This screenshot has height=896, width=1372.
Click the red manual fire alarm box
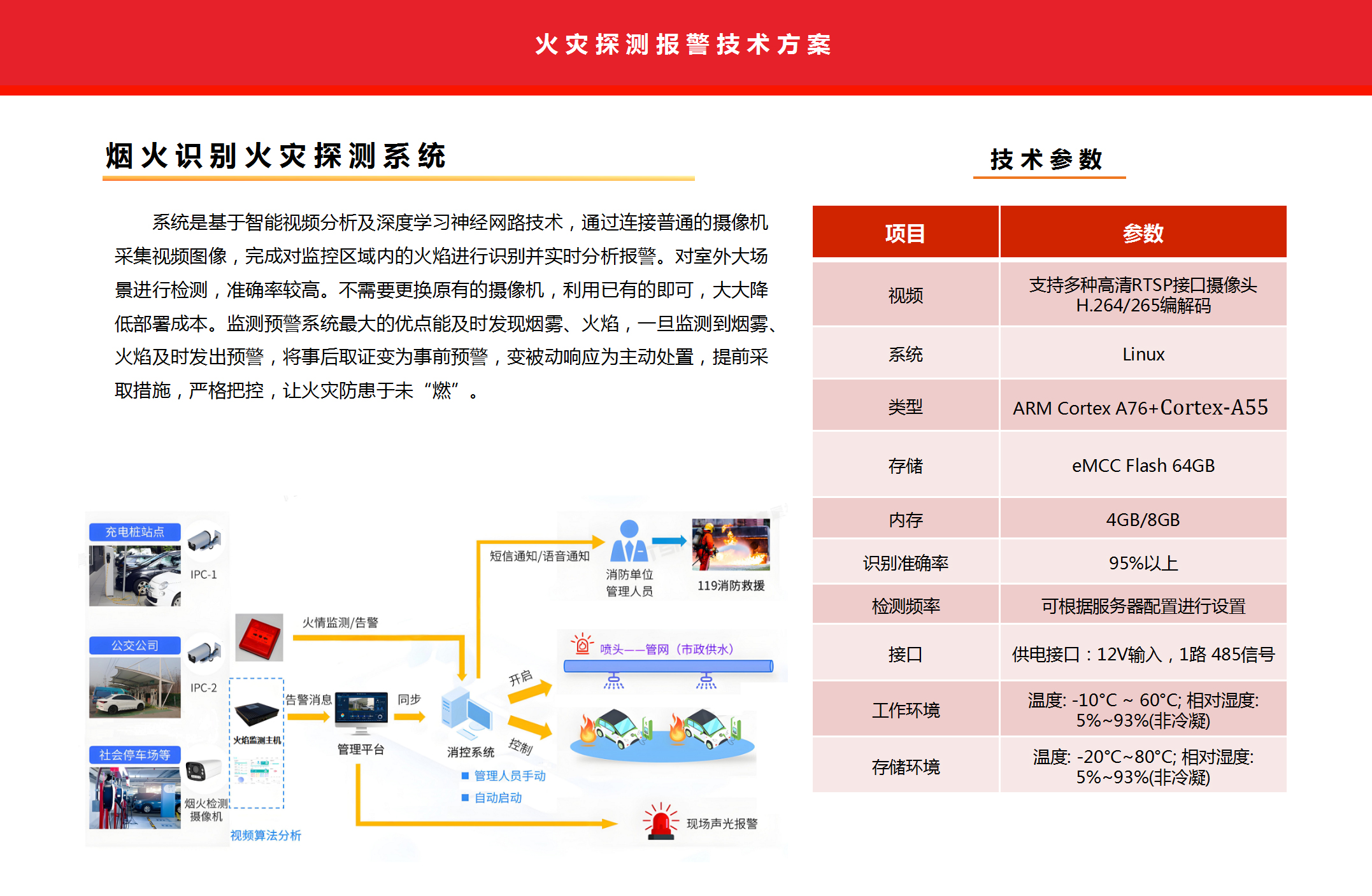coord(259,637)
